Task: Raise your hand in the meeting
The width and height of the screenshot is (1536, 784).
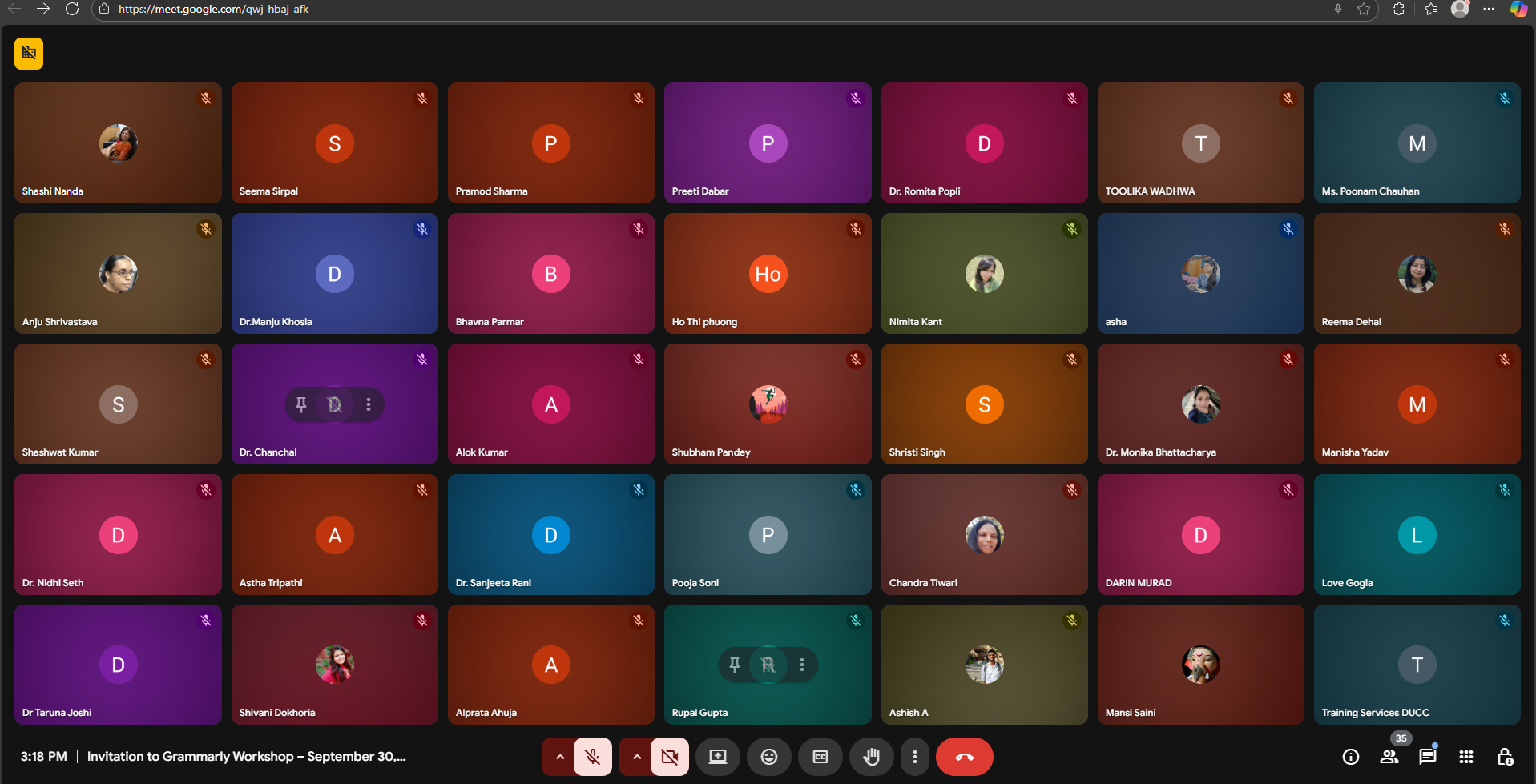Action: [x=871, y=757]
